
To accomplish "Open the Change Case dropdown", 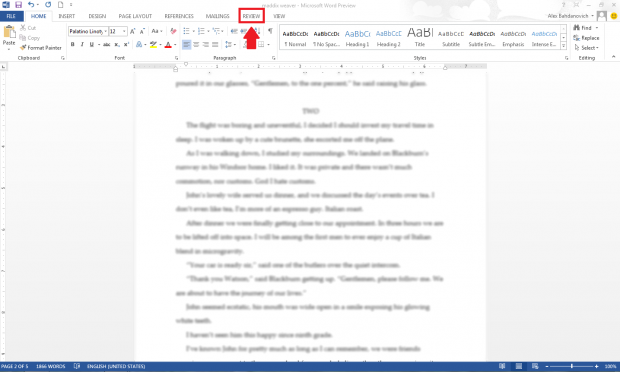I will pyautogui.click(x=157, y=31).
